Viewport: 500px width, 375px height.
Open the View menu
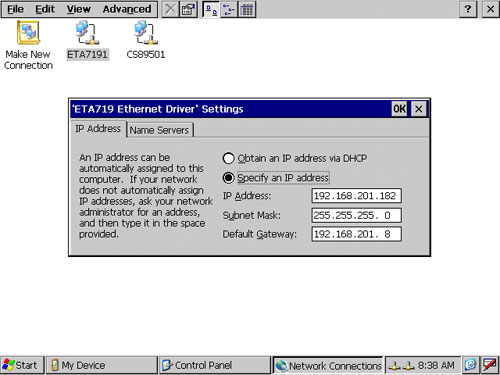(78, 9)
